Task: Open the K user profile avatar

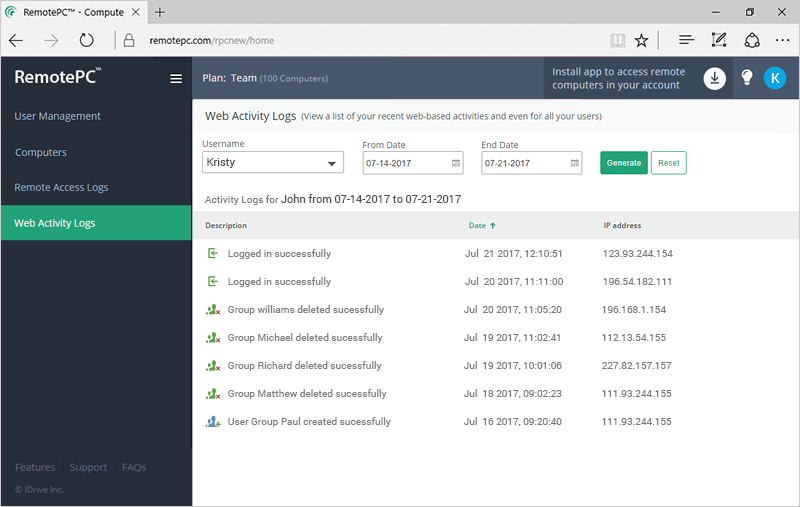Action: (x=775, y=78)
